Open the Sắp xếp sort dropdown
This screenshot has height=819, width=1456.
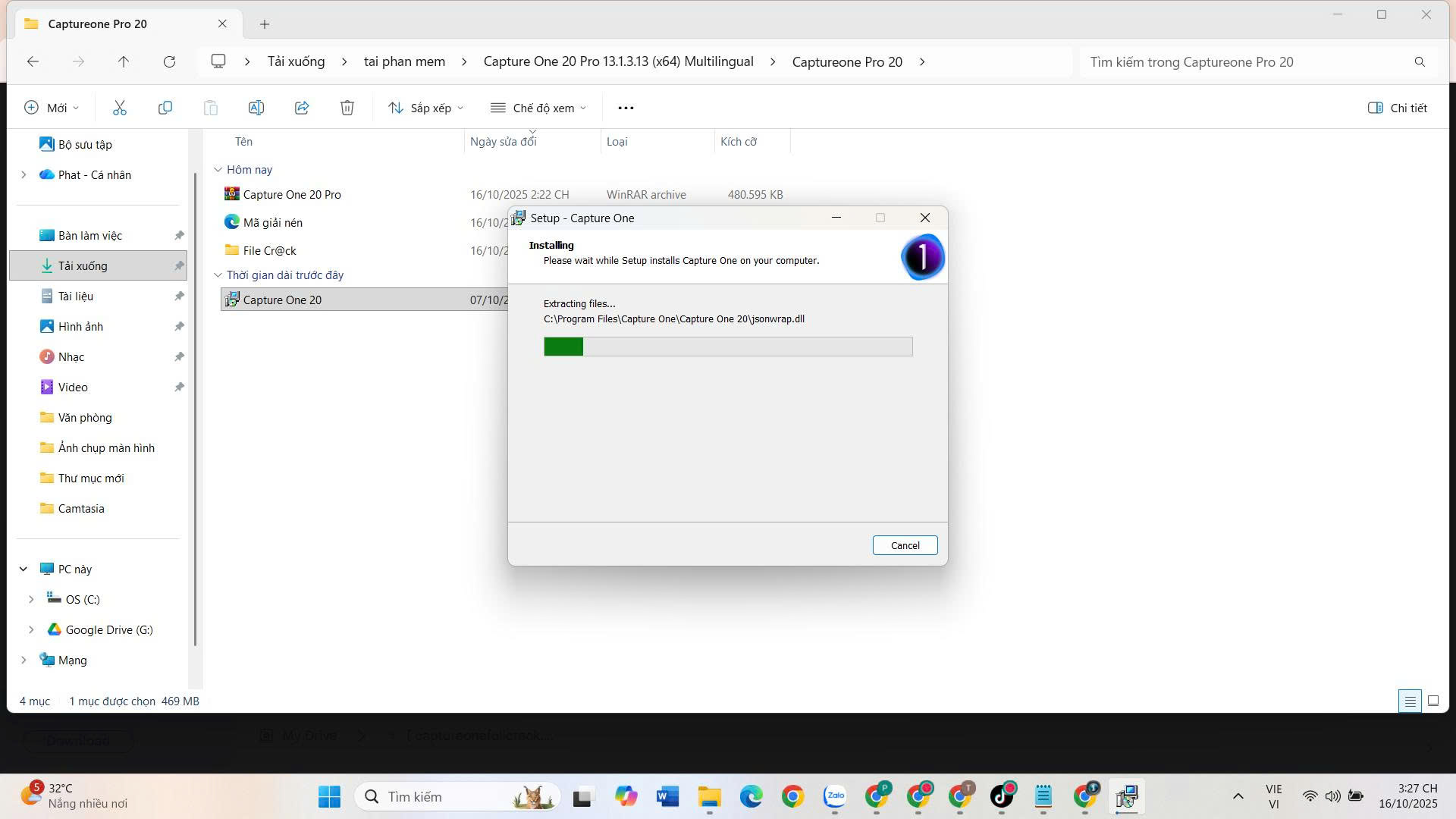[x=425, y=108]
